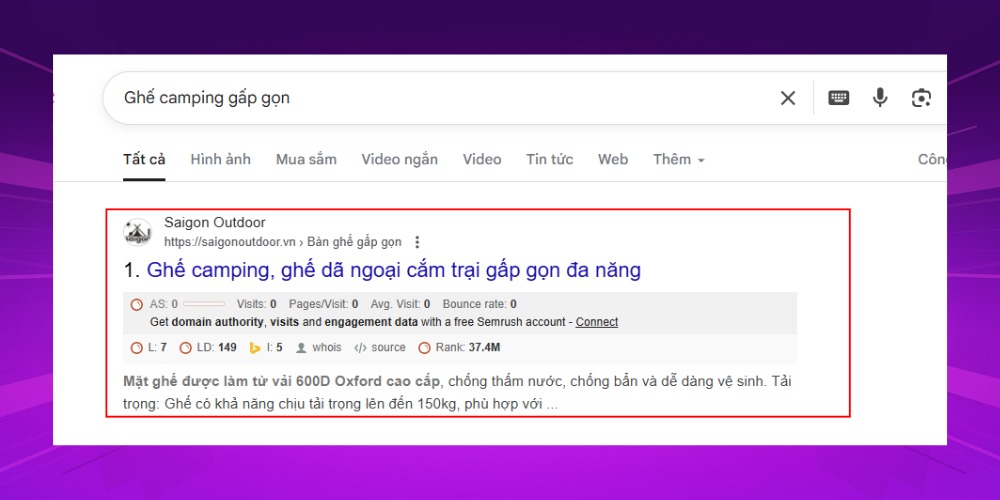Open the 'Mua sắm' tab
The width and height of the screenshot is (1000, 500).
point(306,159)
